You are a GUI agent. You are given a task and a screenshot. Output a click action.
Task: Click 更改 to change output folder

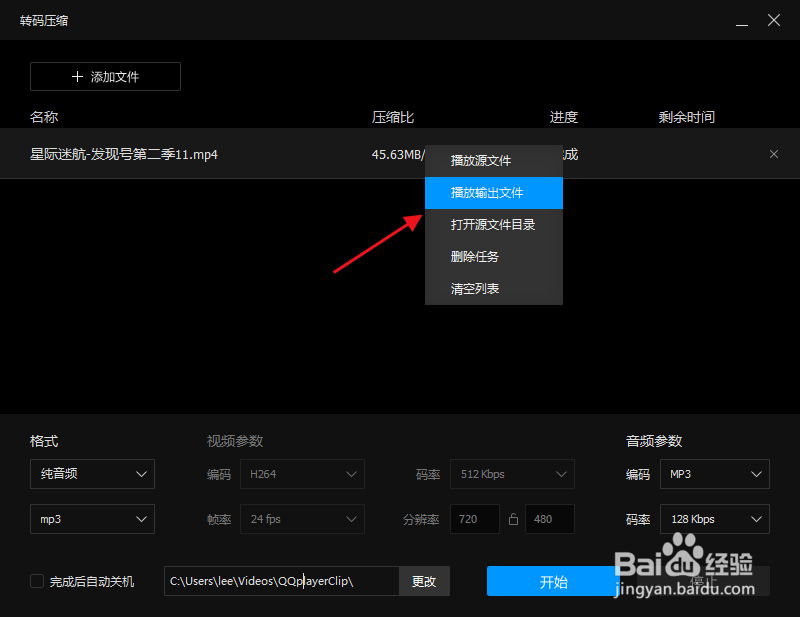point(424,581)
